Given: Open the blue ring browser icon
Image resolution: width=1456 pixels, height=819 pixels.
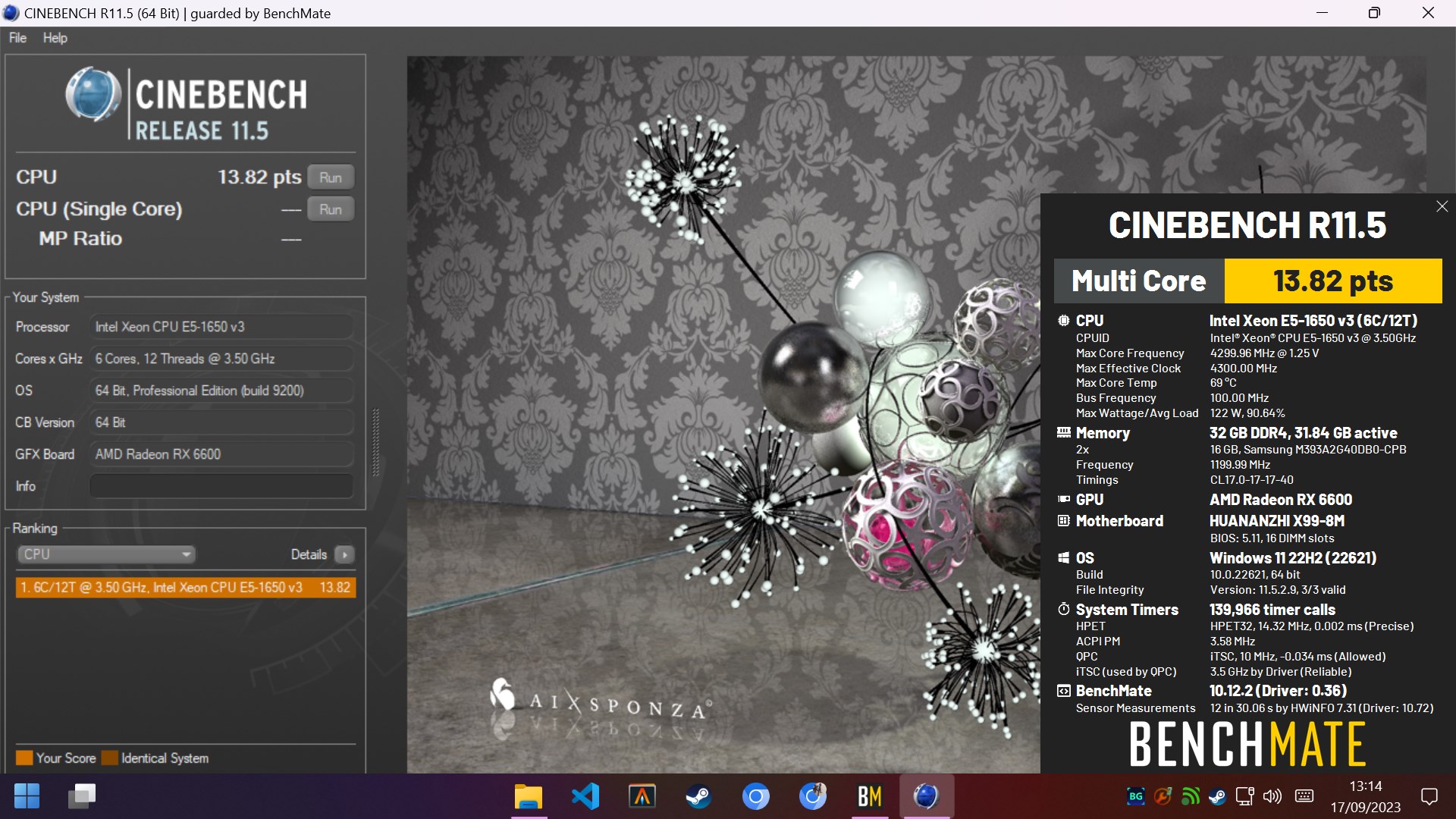Looking at the screenshot, I should [755, 796].
